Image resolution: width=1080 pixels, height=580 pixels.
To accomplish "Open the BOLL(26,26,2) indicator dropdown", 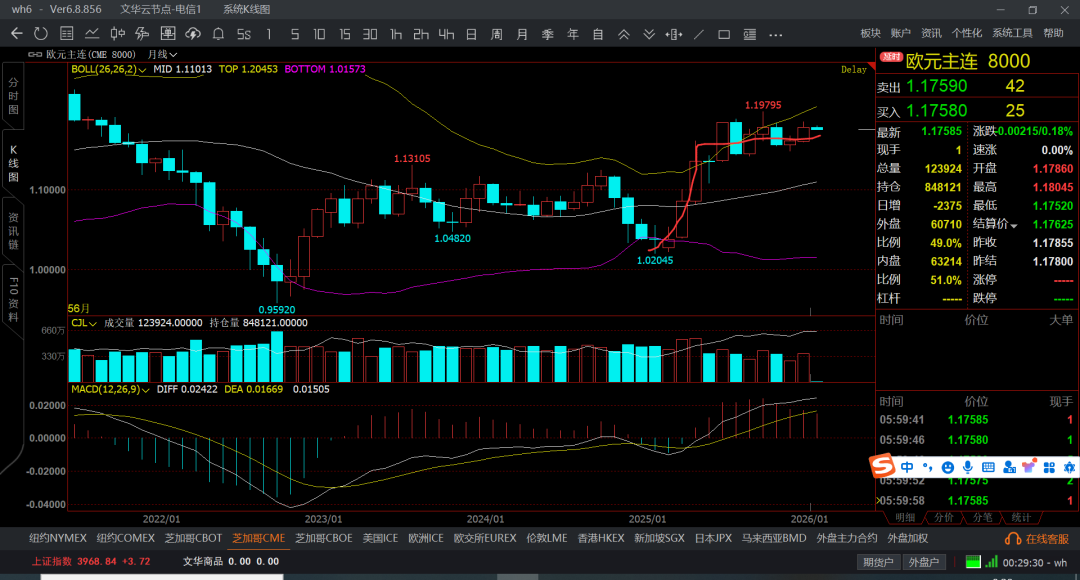I will (143, 70).
